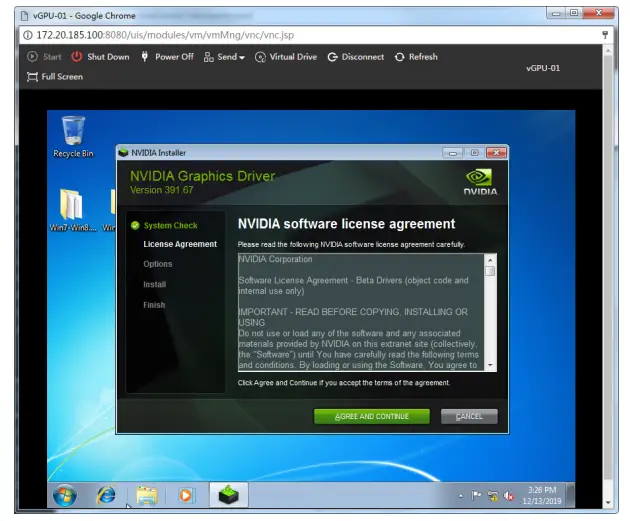630x521 pixels.
Task: Click Disconnect in the VNC toolbar
Action: 356,57
